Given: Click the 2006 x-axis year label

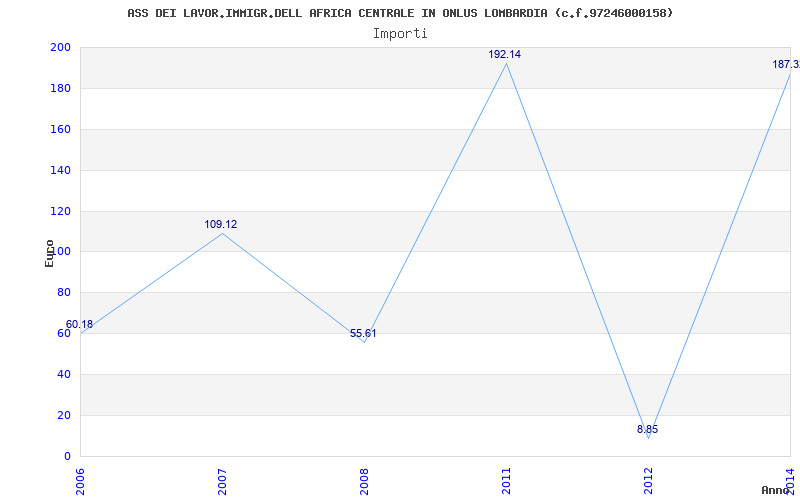Looking at the screenshot, I should coord(81,482).
